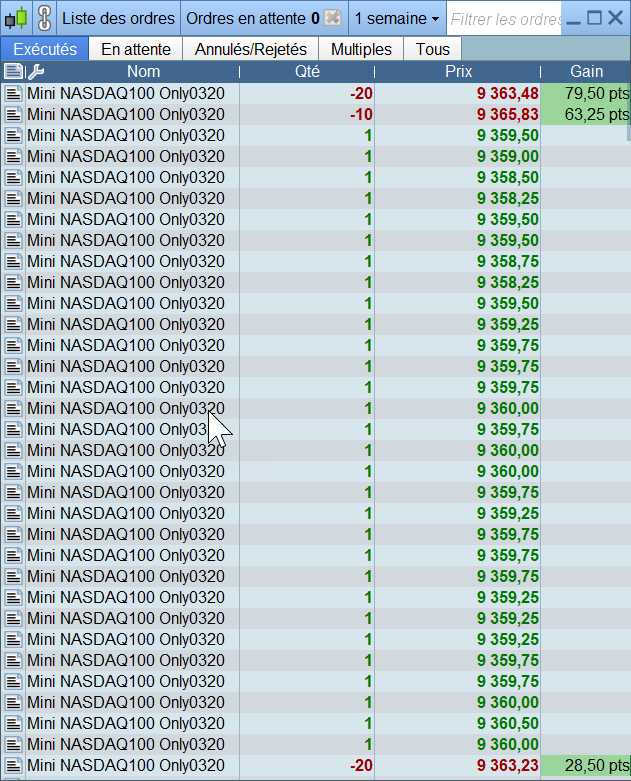The width and height of the screenshot is (631, 781).
Task: Switch to the En attente tab
Action: pos(135,49)
